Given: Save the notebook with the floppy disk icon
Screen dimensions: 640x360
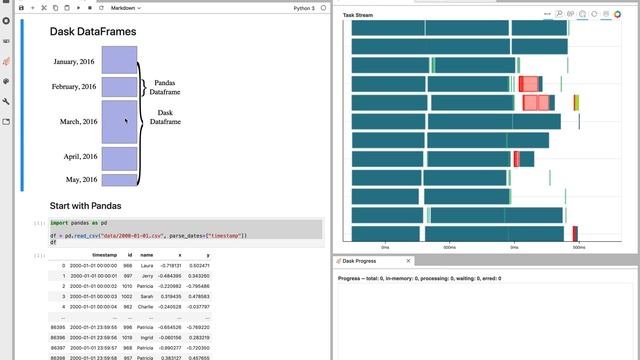Looking at the screenshot, I should point(21,8).
